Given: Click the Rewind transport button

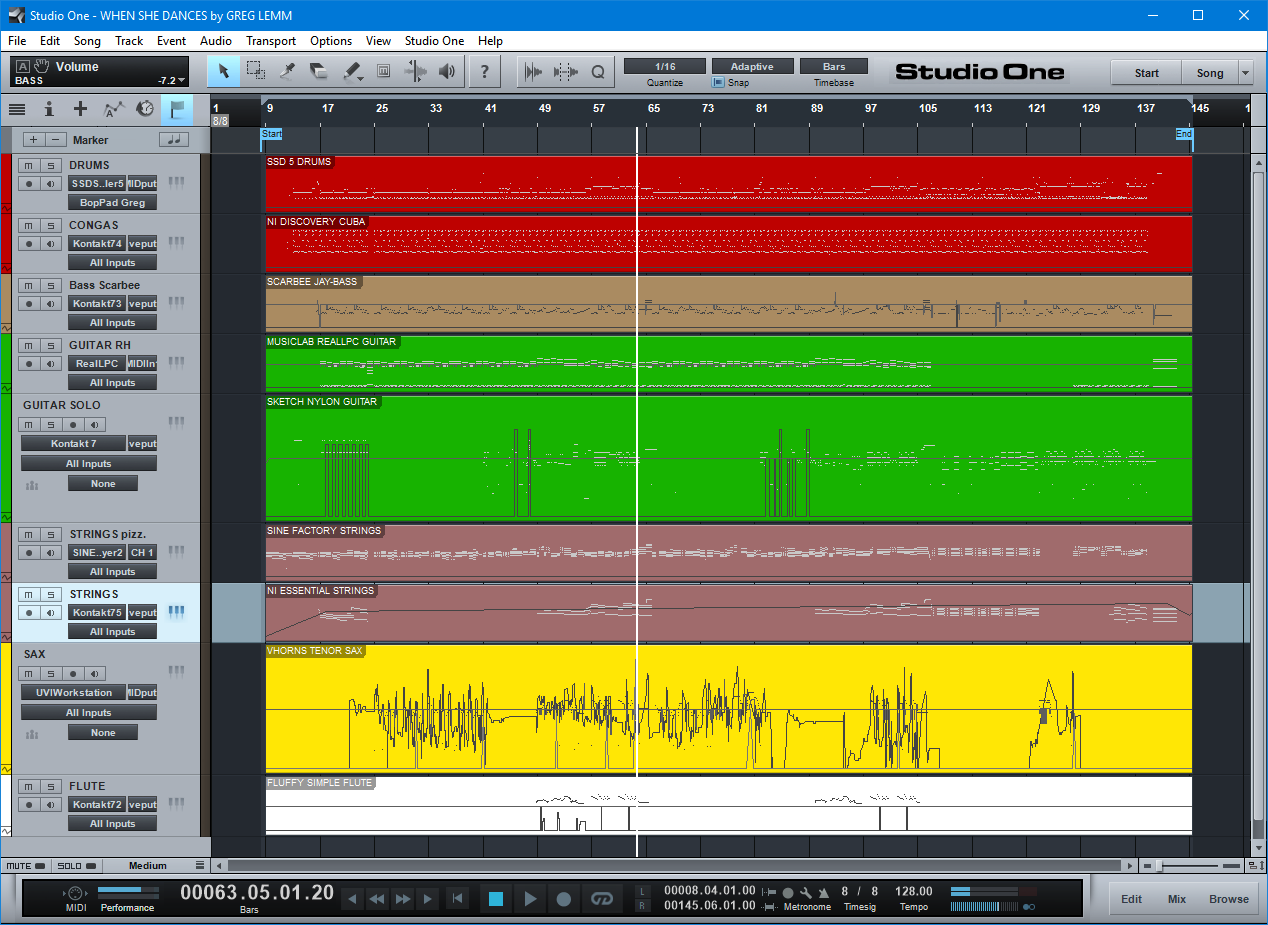Looking at the screenshot, I should point(377,899).
